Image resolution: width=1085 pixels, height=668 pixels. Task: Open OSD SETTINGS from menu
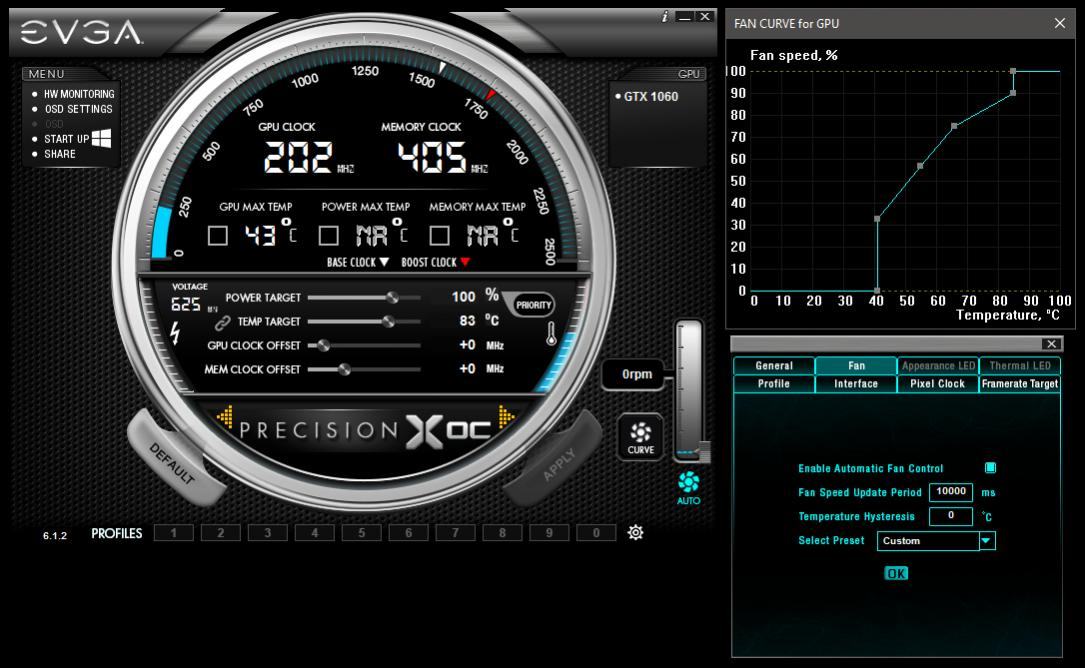(78, 109)
